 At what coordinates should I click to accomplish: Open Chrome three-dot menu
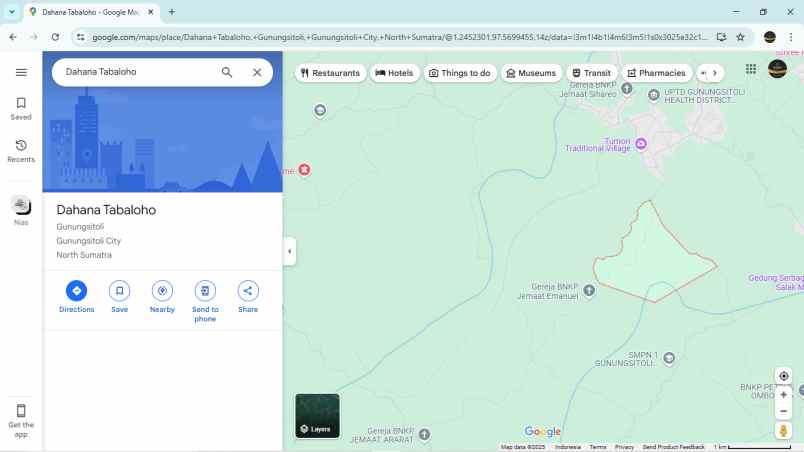coord(791,37)
